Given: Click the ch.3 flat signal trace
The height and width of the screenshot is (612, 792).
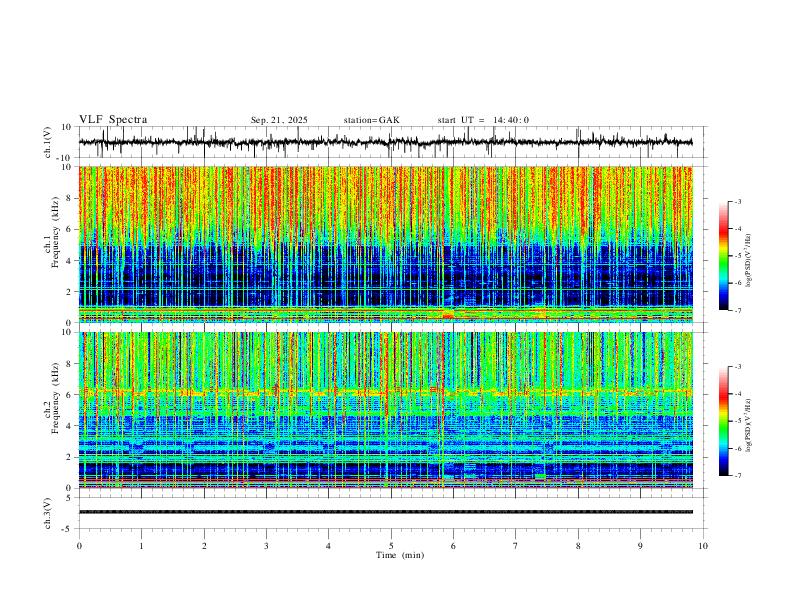Looking at the screenshot, I should pyautogui.click(x=385, y=512).
